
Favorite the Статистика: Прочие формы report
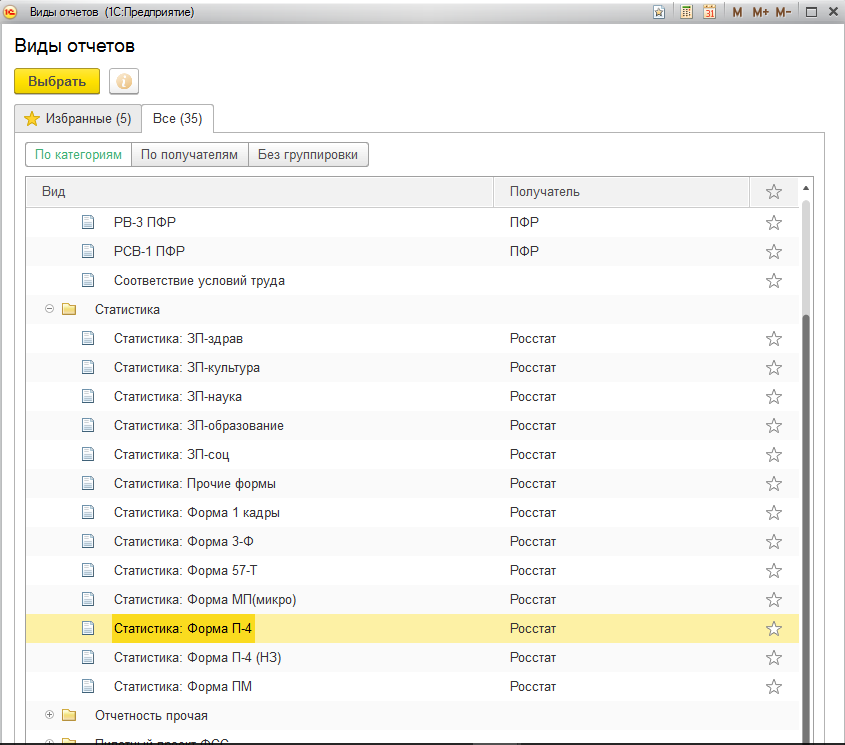pyautogui.click(x=774, y=484)
